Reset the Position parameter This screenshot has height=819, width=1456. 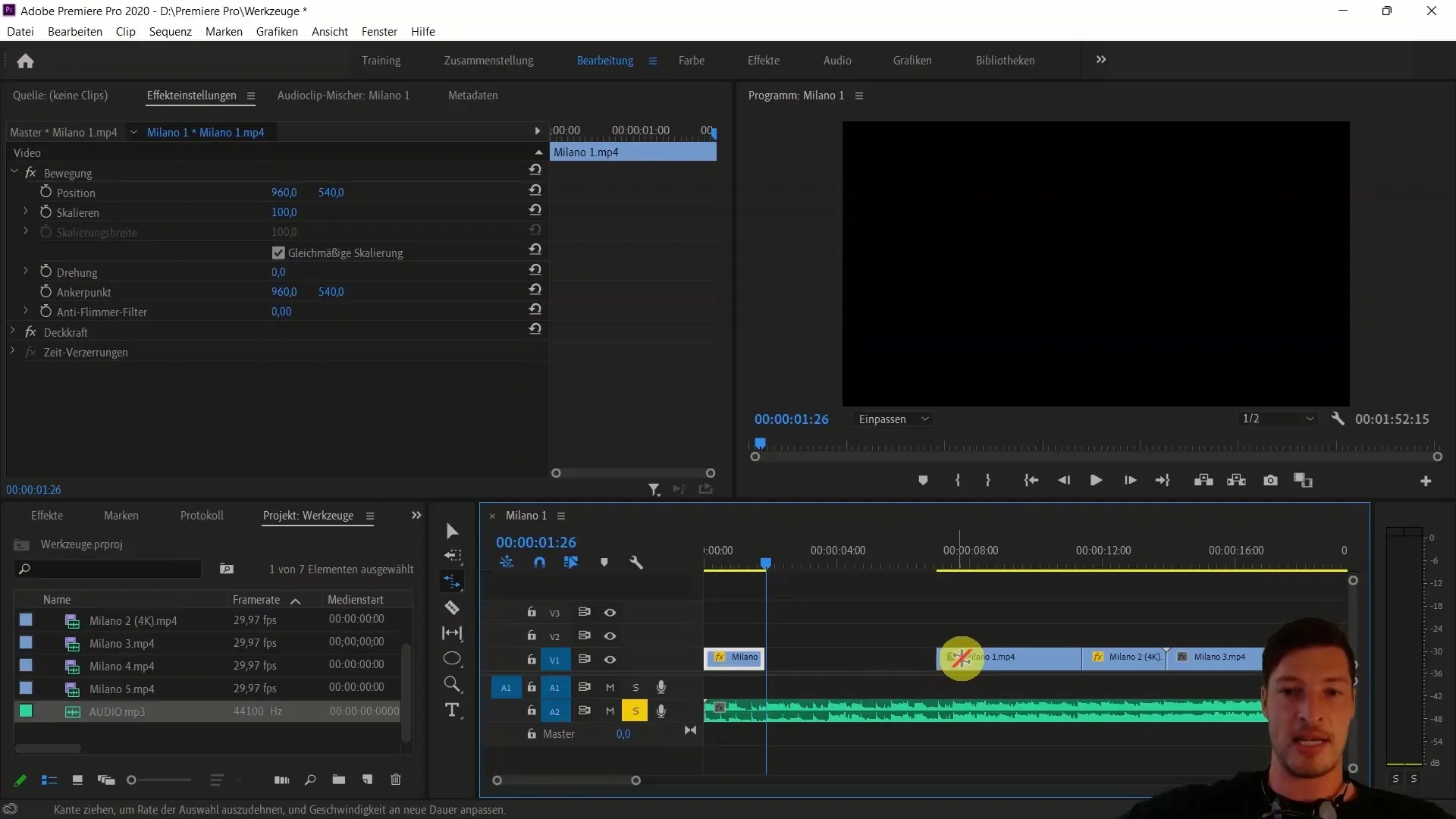pyautogui.click(x=535, y=190)
